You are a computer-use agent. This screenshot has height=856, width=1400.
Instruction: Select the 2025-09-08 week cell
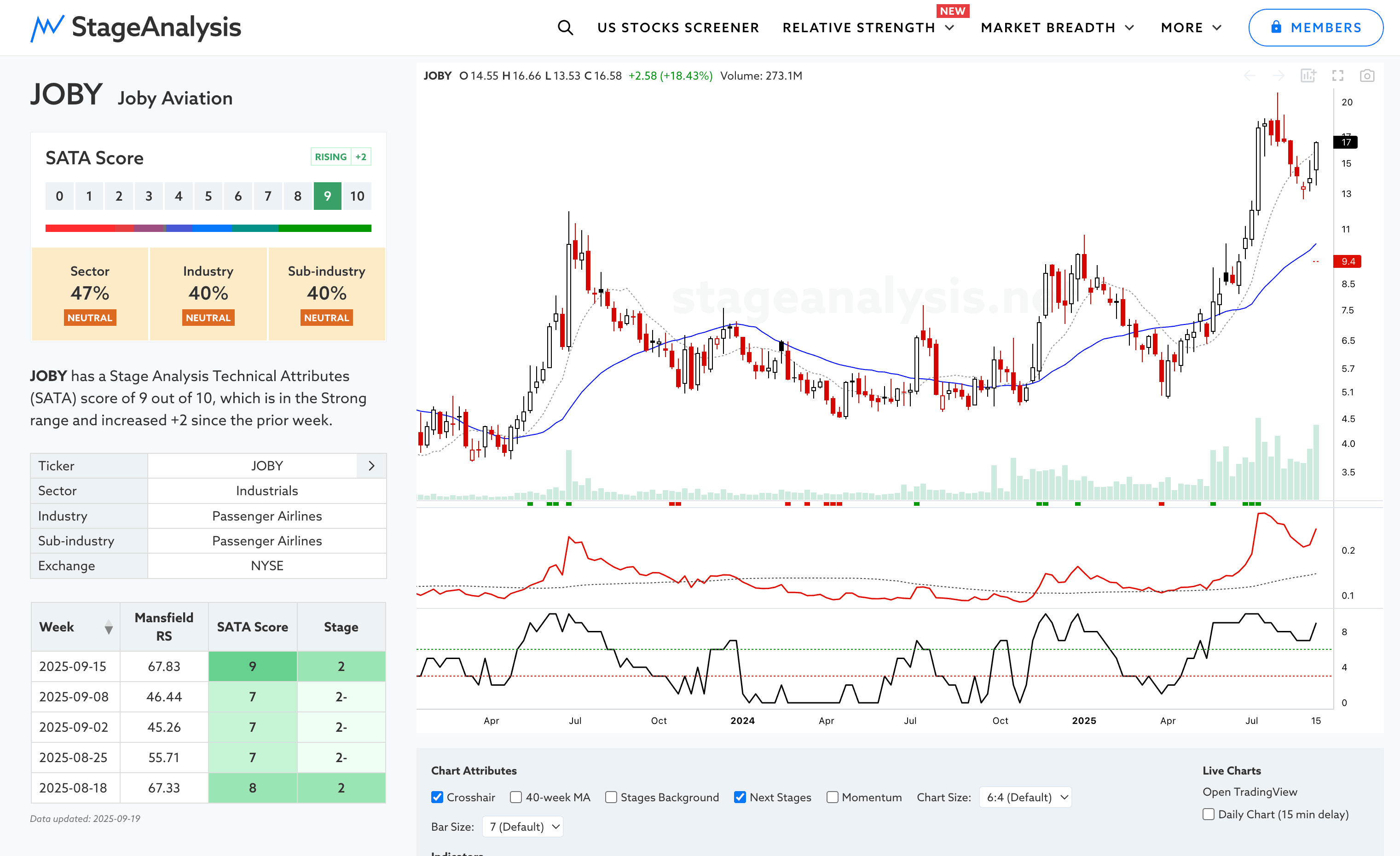75,697
